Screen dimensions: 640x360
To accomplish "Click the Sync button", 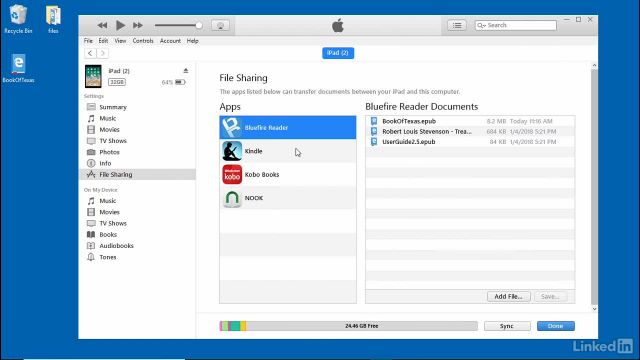I will click(x=507, y=326).
